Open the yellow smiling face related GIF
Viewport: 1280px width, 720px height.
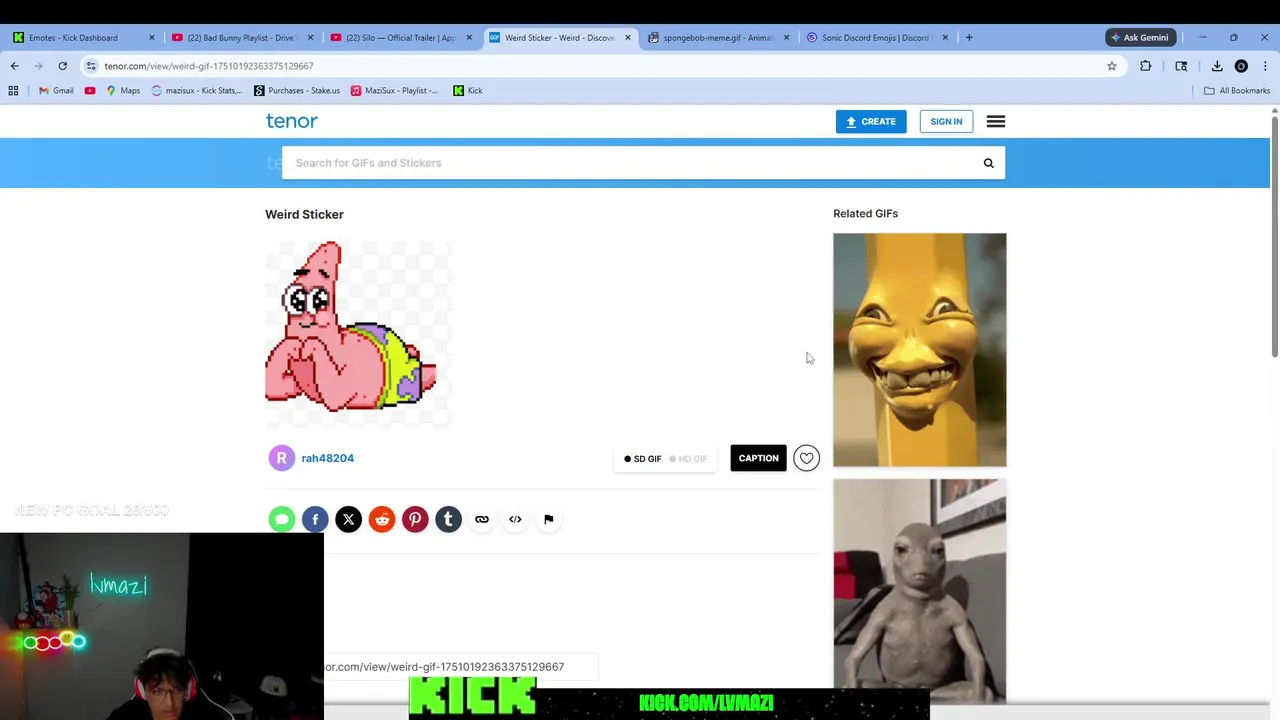click(920, 350)
